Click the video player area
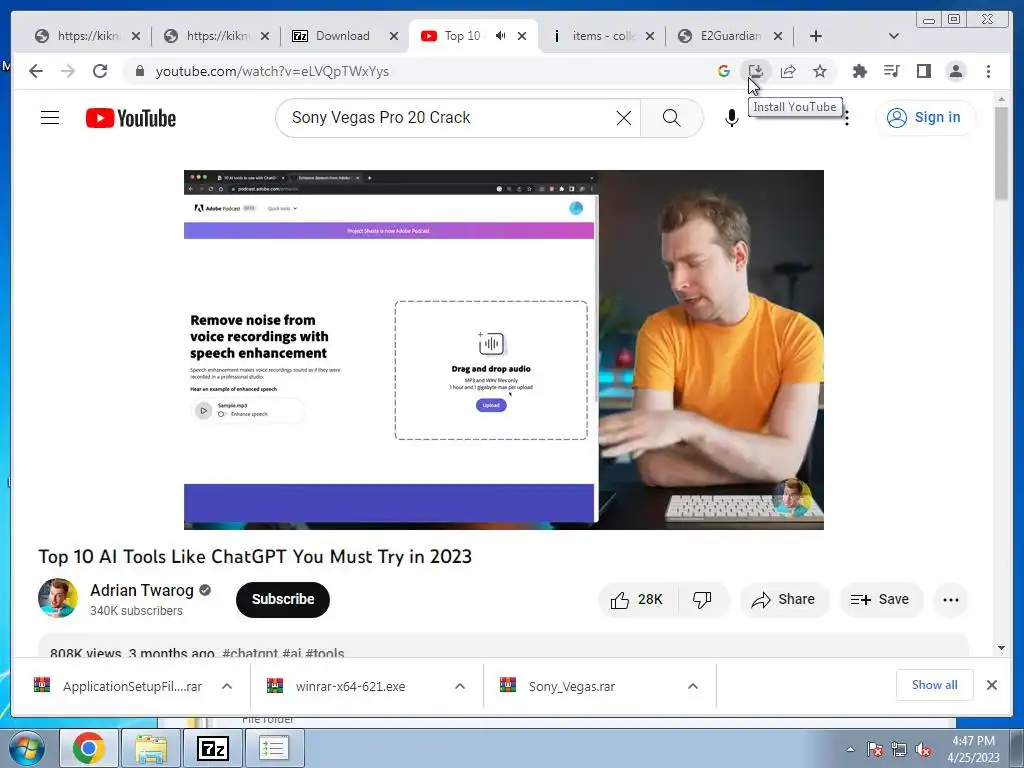Screen dimensions: 1024x768 [x=504, y=349]
